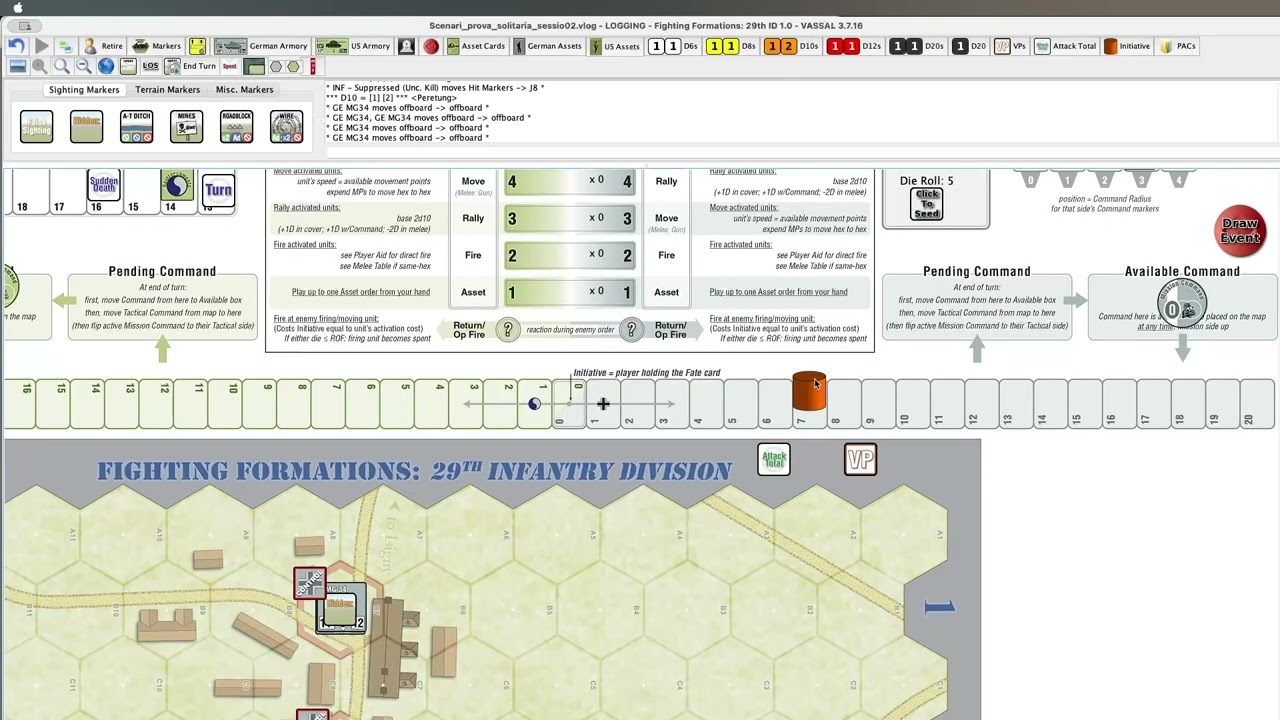Viewport: 1280px width, 720px height.
Task: Select the Move 4 order box
Action: [569, 181]
